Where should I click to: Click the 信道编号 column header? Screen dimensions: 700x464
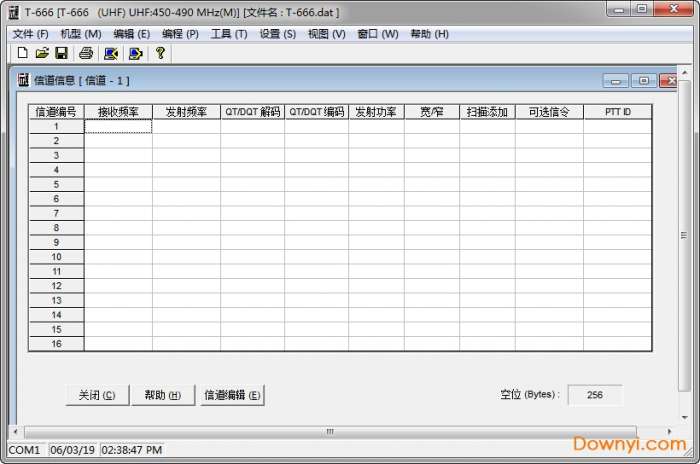pyautogui.click(x=56, y=112)
